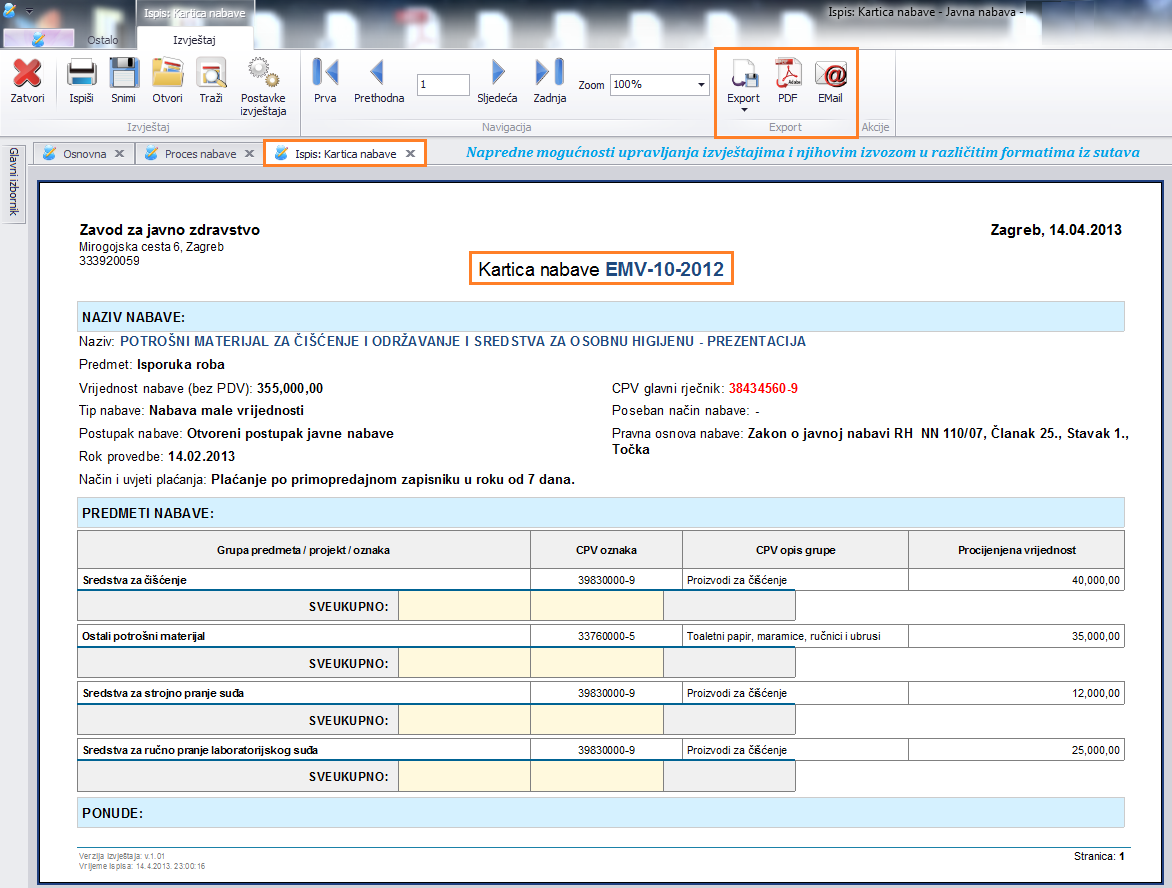The width and height of the screenshot is (1172, 888).
Task: Open the Zoom 100% combo box
Action: 659,84
